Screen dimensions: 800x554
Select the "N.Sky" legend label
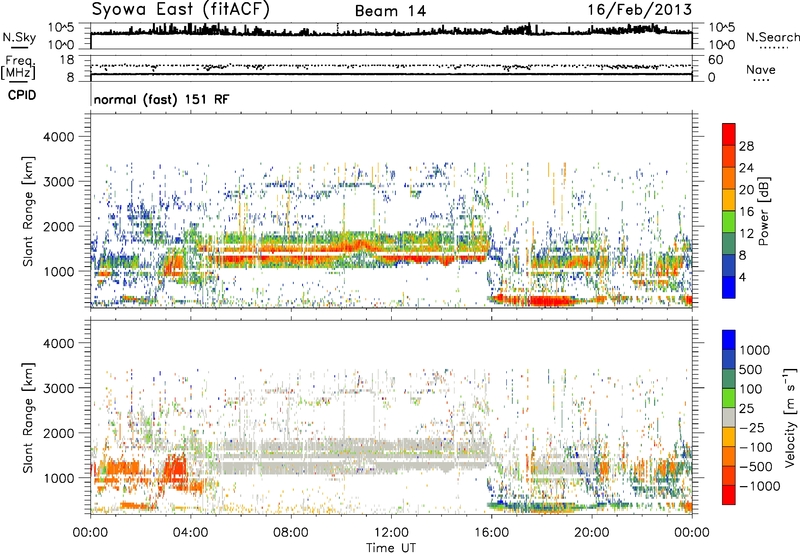pyautogui.click(x=19, y=37)
